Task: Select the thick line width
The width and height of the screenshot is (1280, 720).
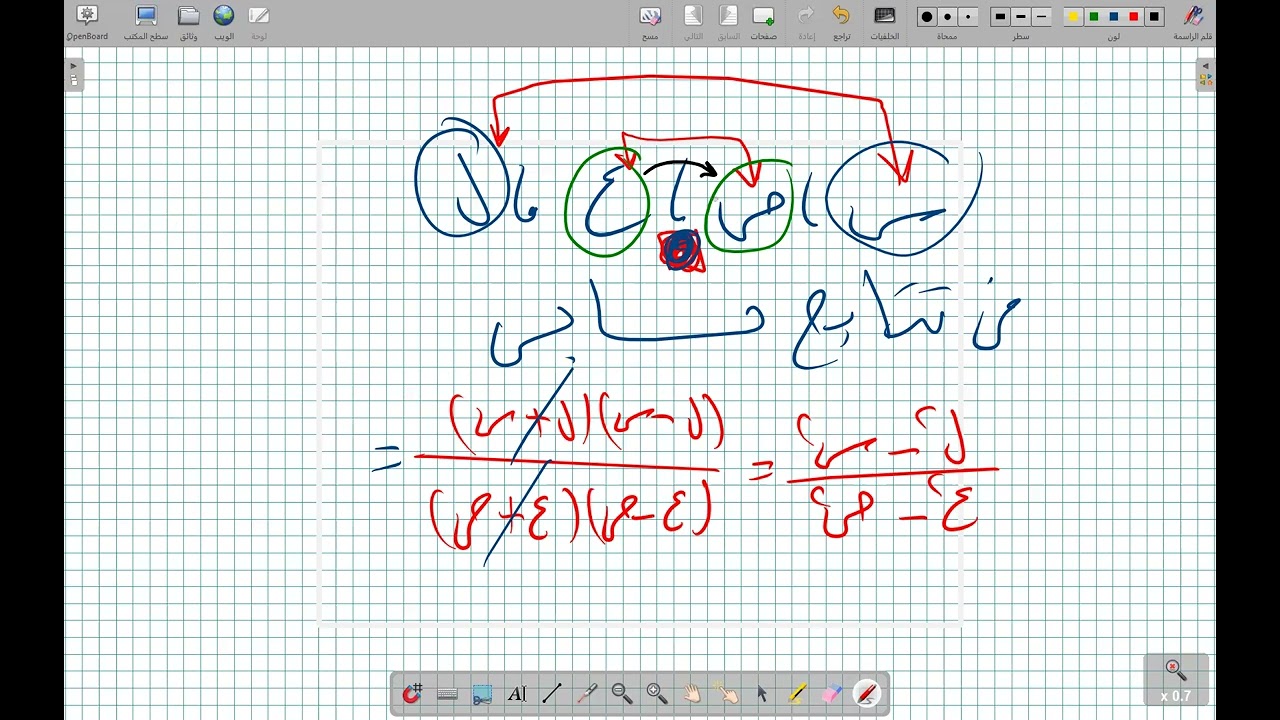Action: click(1000, 17)
